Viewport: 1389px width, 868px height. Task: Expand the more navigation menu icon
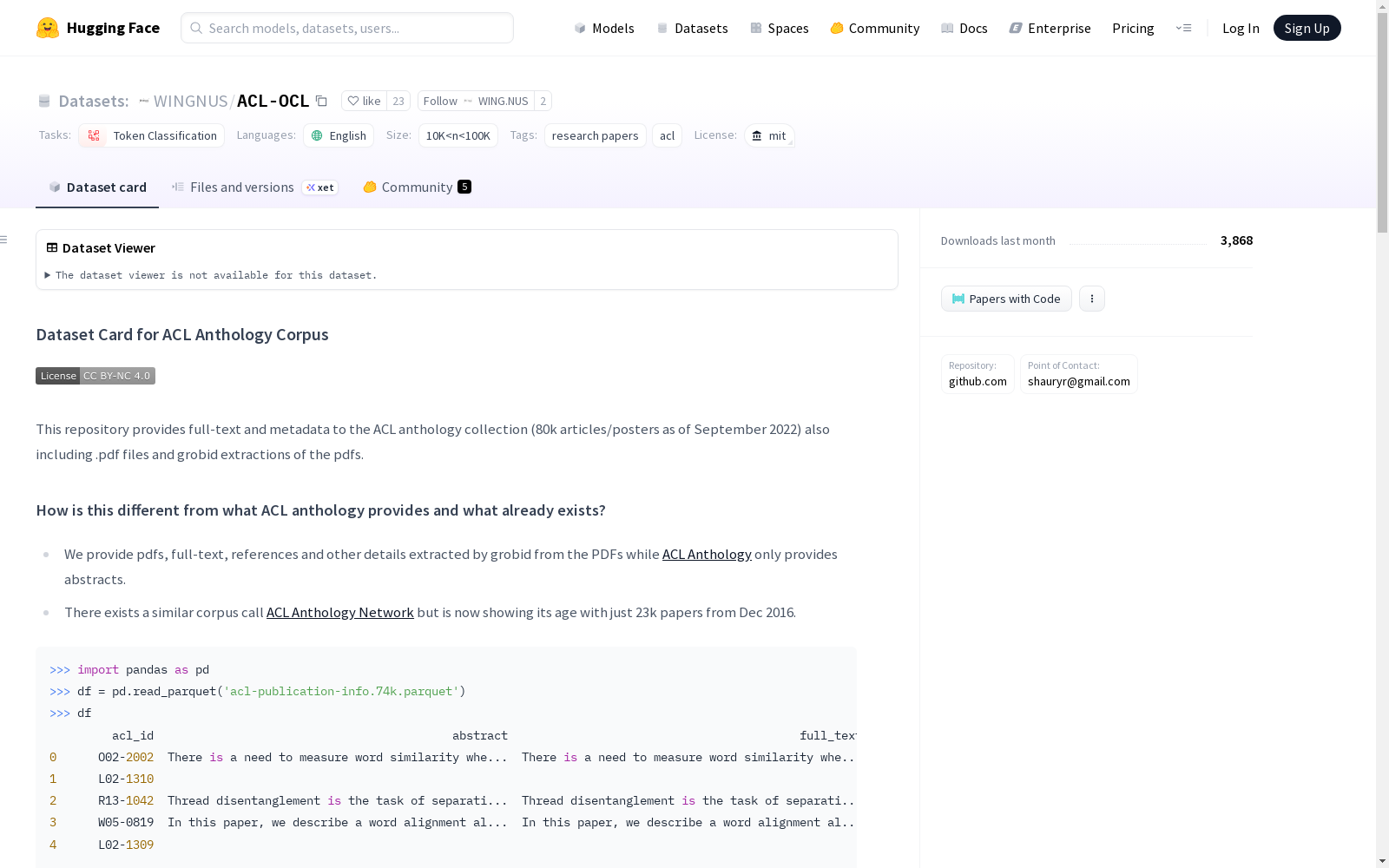[1183, 28]
